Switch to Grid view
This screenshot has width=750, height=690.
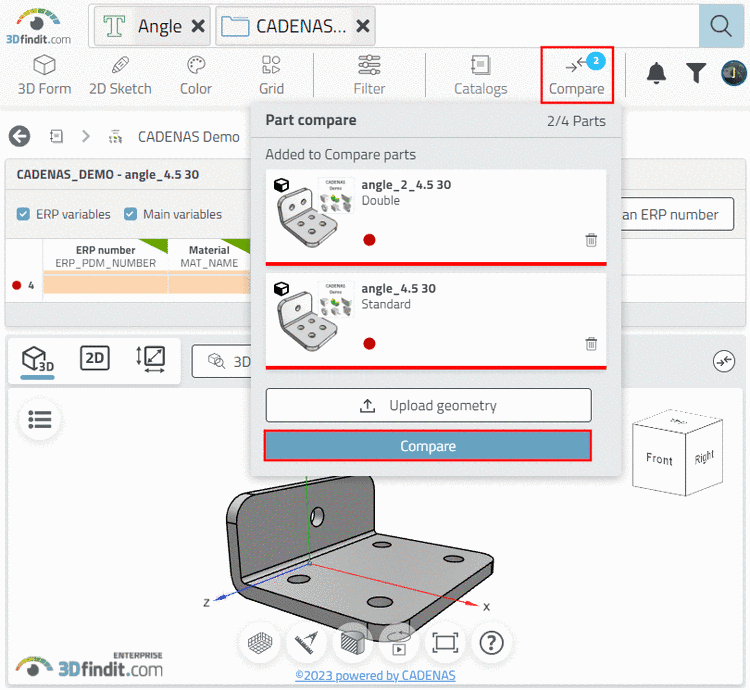click(271, 76)
